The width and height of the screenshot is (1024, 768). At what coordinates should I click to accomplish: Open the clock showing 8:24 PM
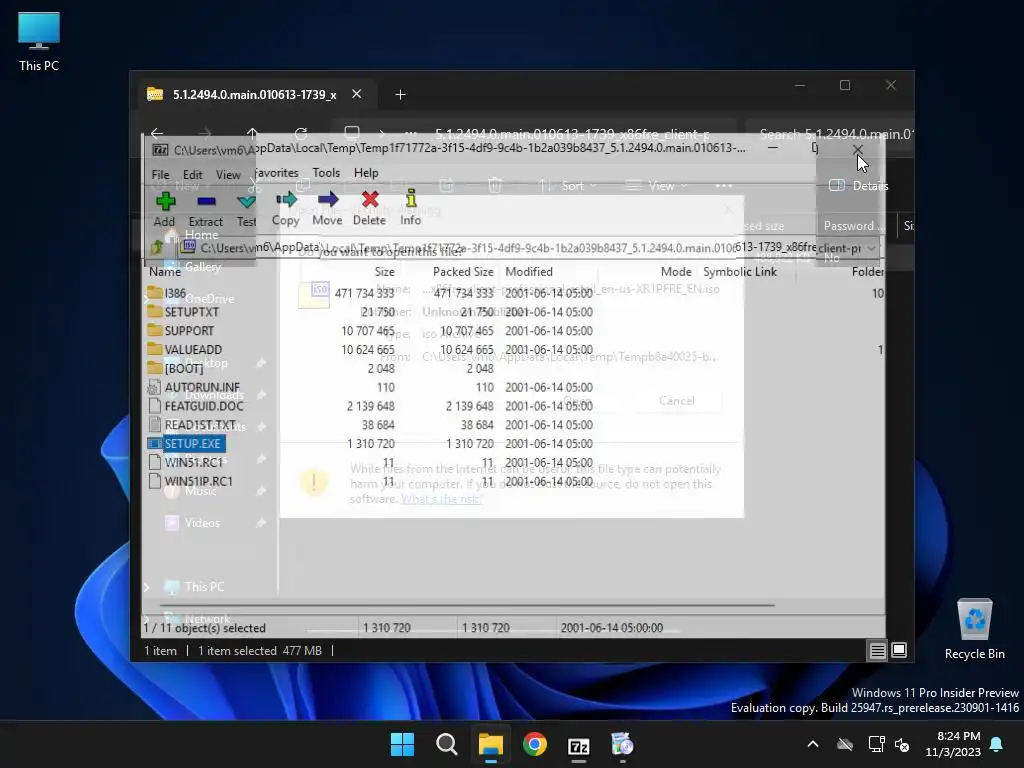pos(953,744)
